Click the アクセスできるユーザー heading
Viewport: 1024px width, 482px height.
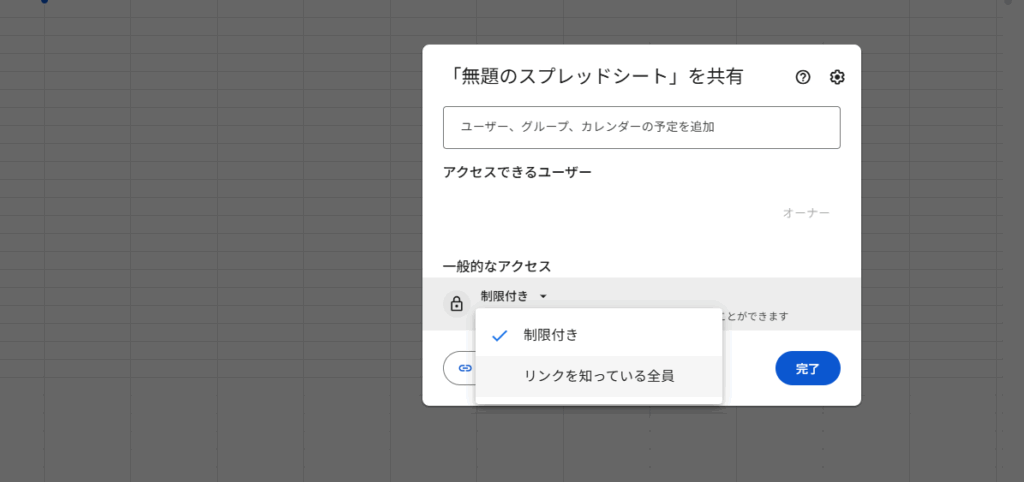(517, 172)
